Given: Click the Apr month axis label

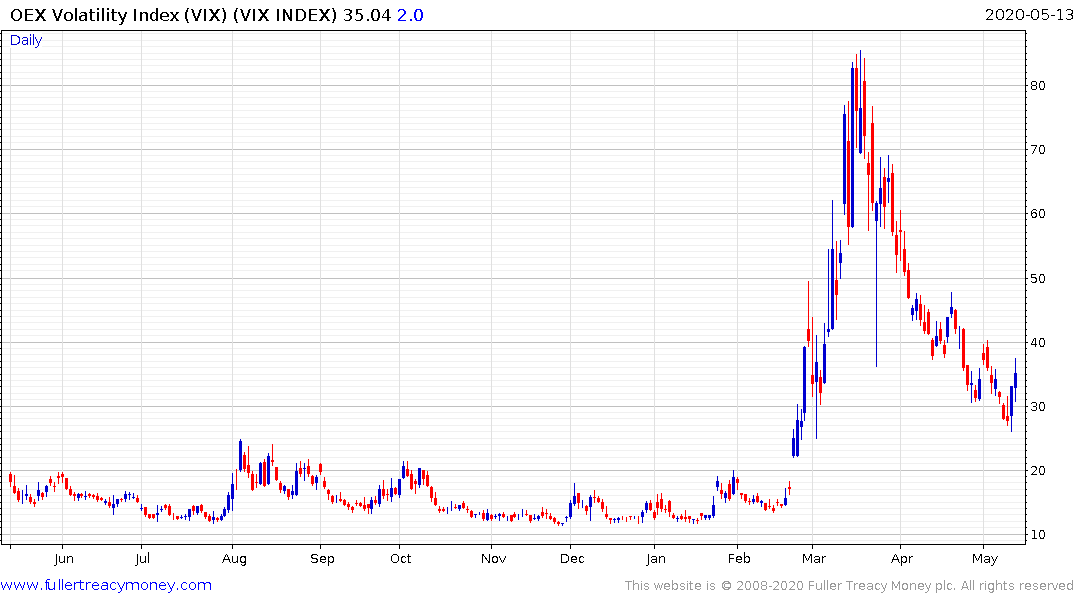Looking at the screenshot, I should 902,560.
